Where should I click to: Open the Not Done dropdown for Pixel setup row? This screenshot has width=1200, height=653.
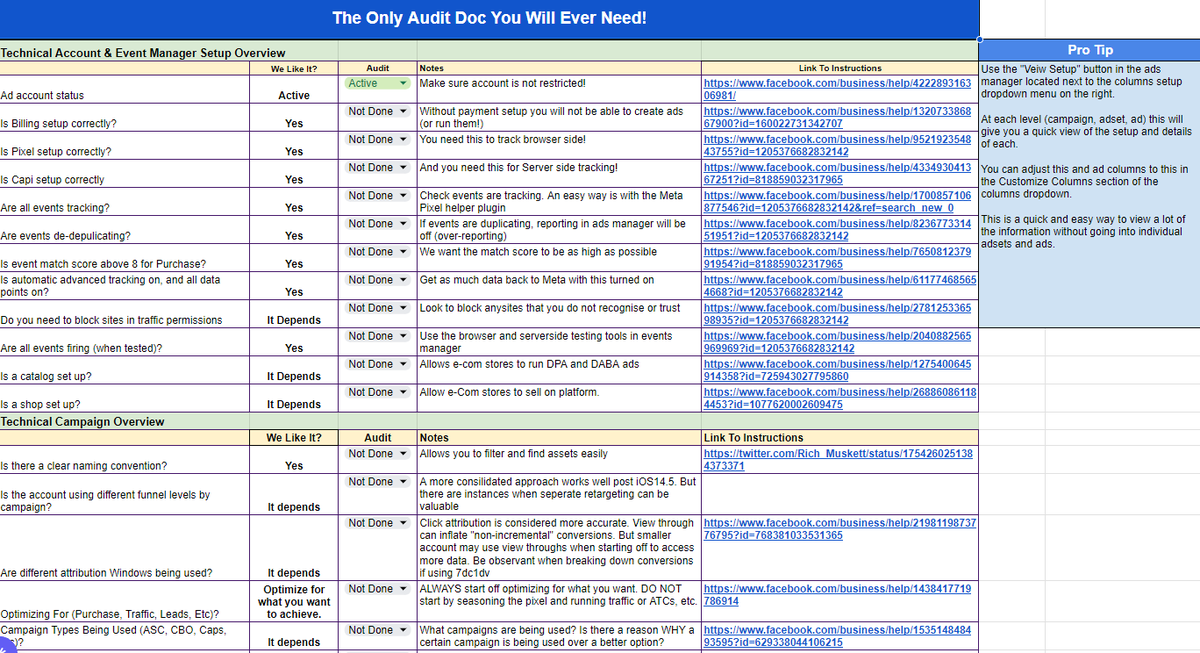(378, 139)
